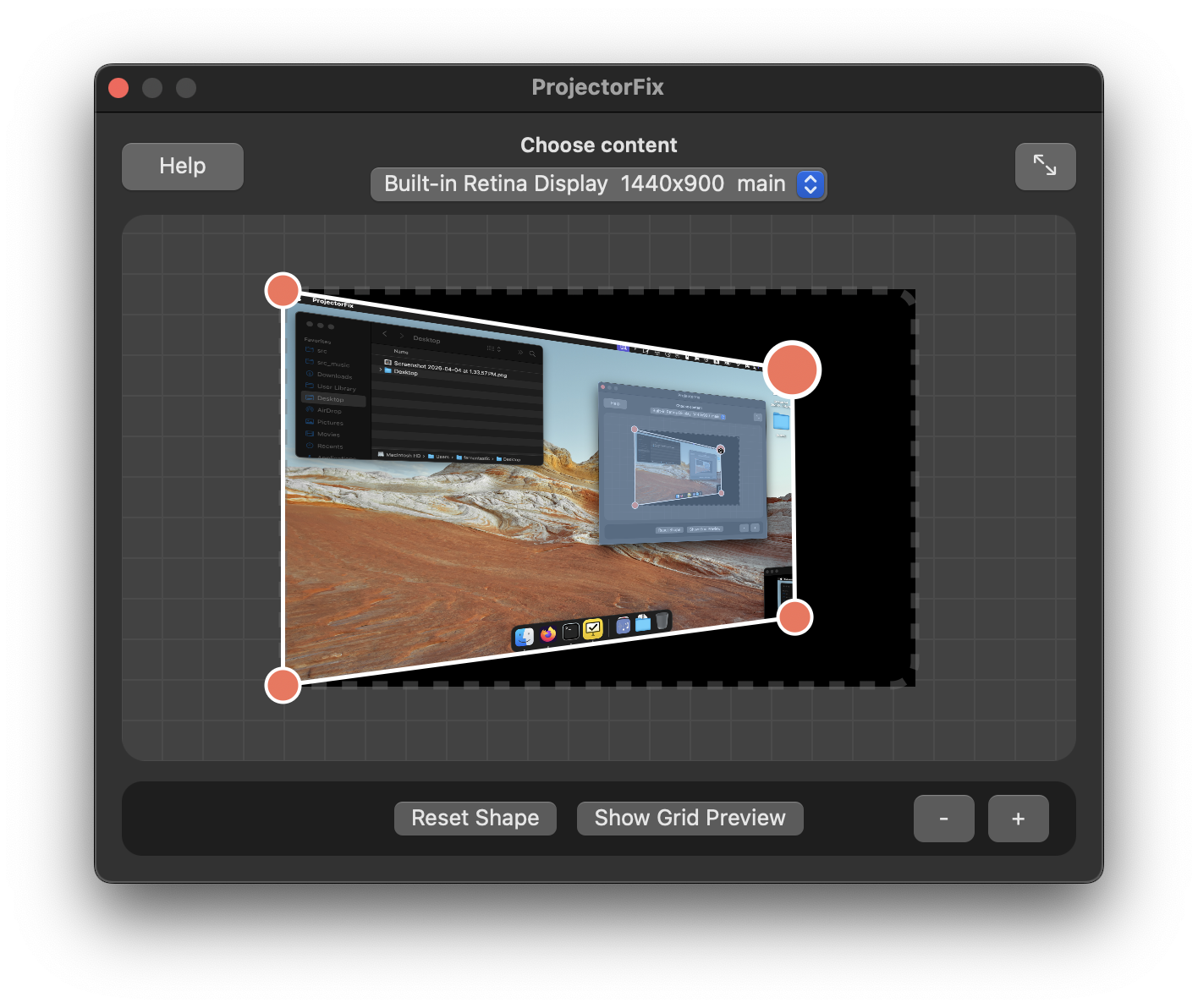Image resolution: width=1198 pixels, height=1008 pixels.
Task: Click the plus stepper button
Action: [1018, 819]
